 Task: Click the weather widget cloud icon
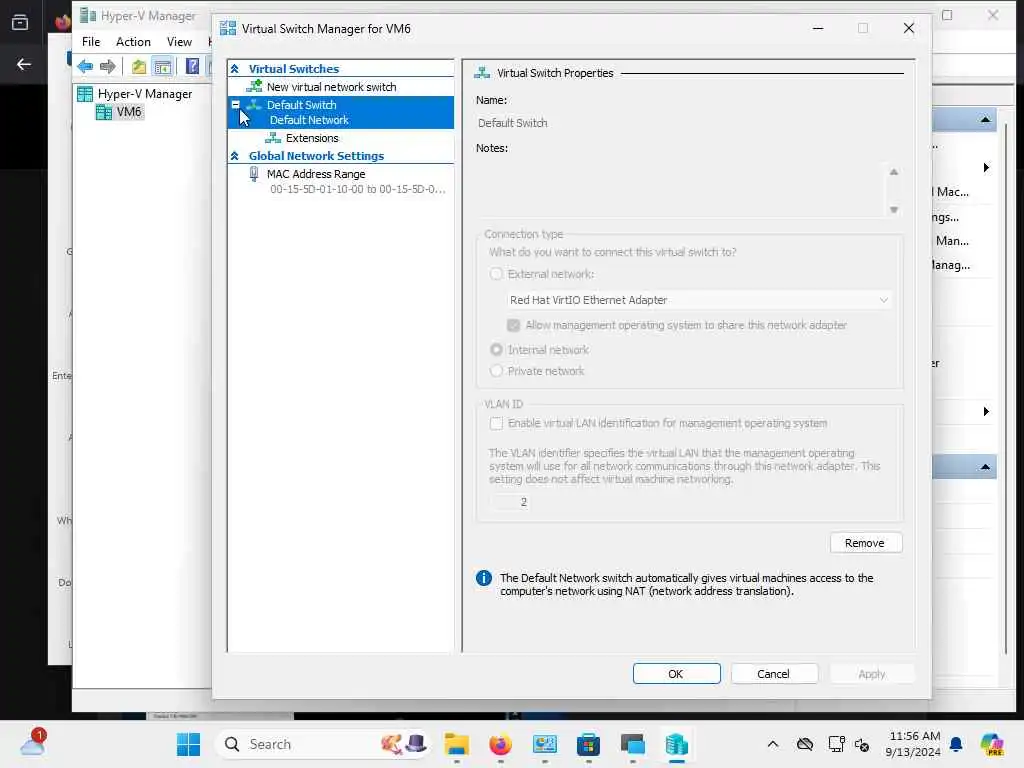pos(32,744)
